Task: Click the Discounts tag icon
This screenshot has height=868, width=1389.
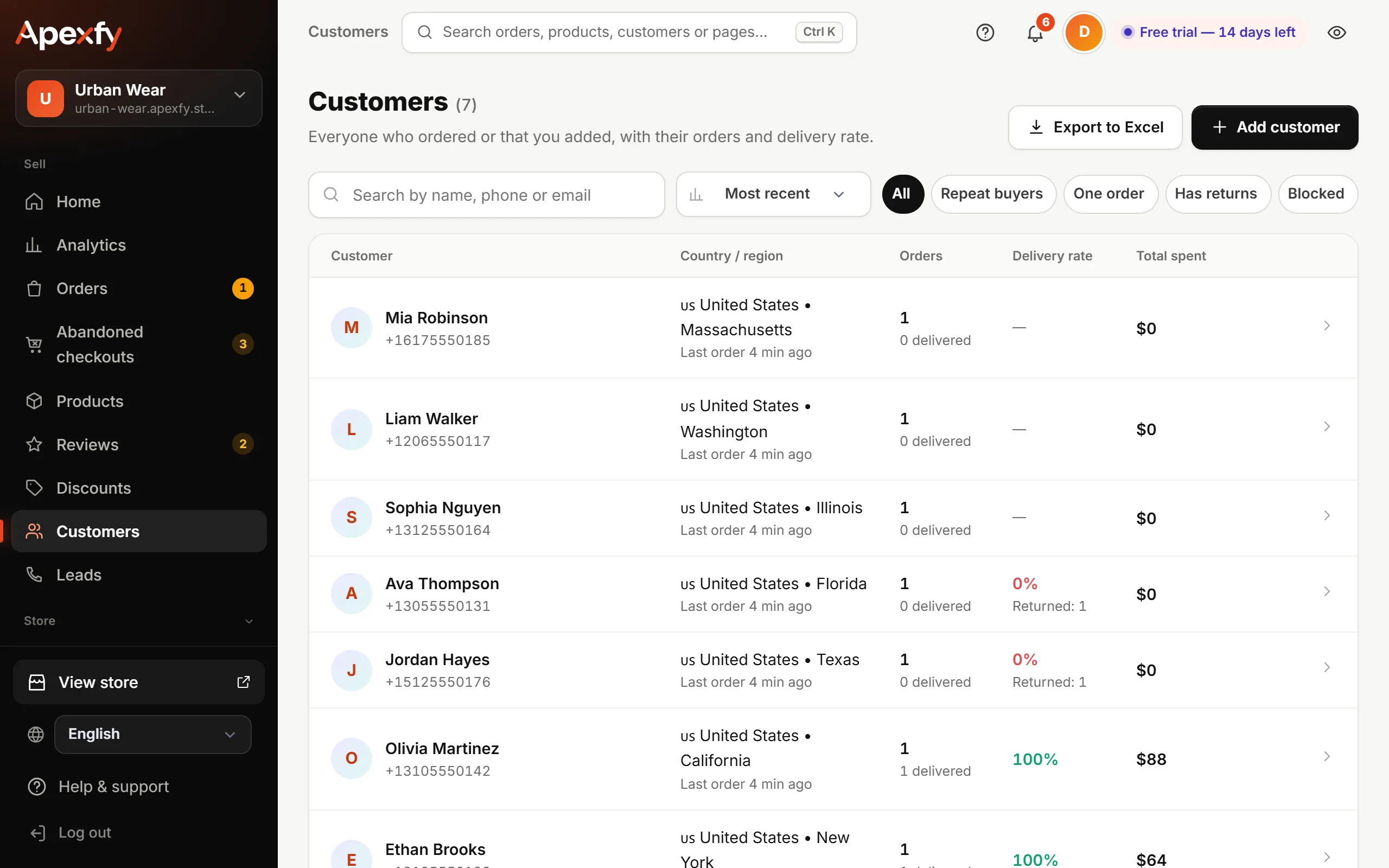Action: click(x=34, y=488)
